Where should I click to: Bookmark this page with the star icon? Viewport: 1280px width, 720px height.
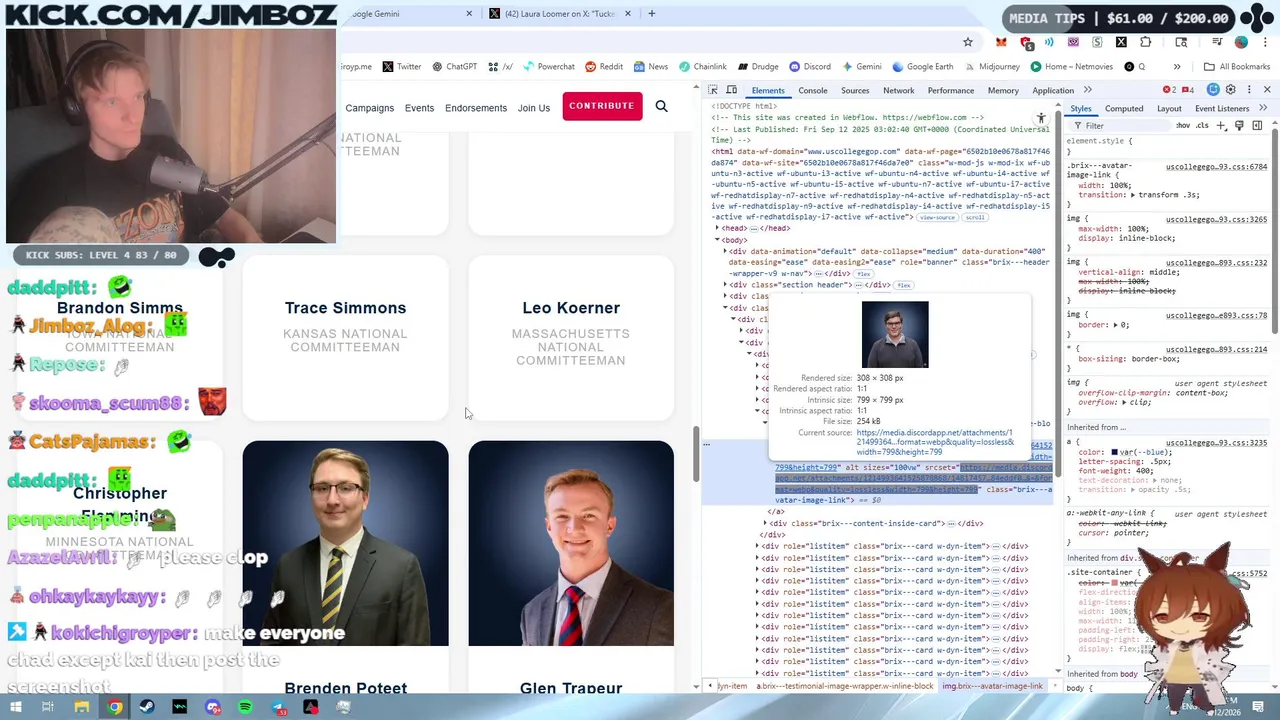(x=967, y=42)
